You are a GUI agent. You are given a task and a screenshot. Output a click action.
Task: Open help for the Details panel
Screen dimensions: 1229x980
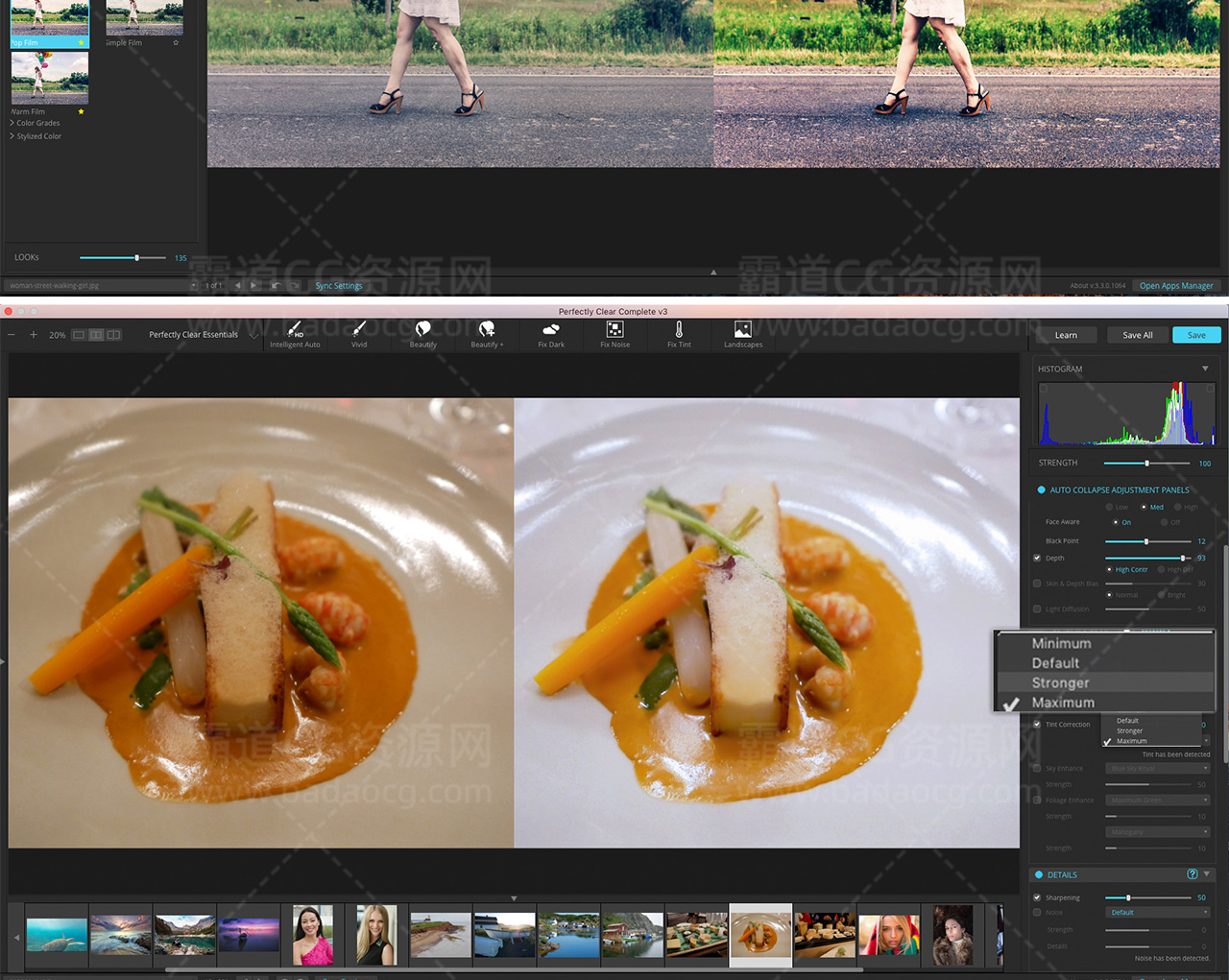1193,874
